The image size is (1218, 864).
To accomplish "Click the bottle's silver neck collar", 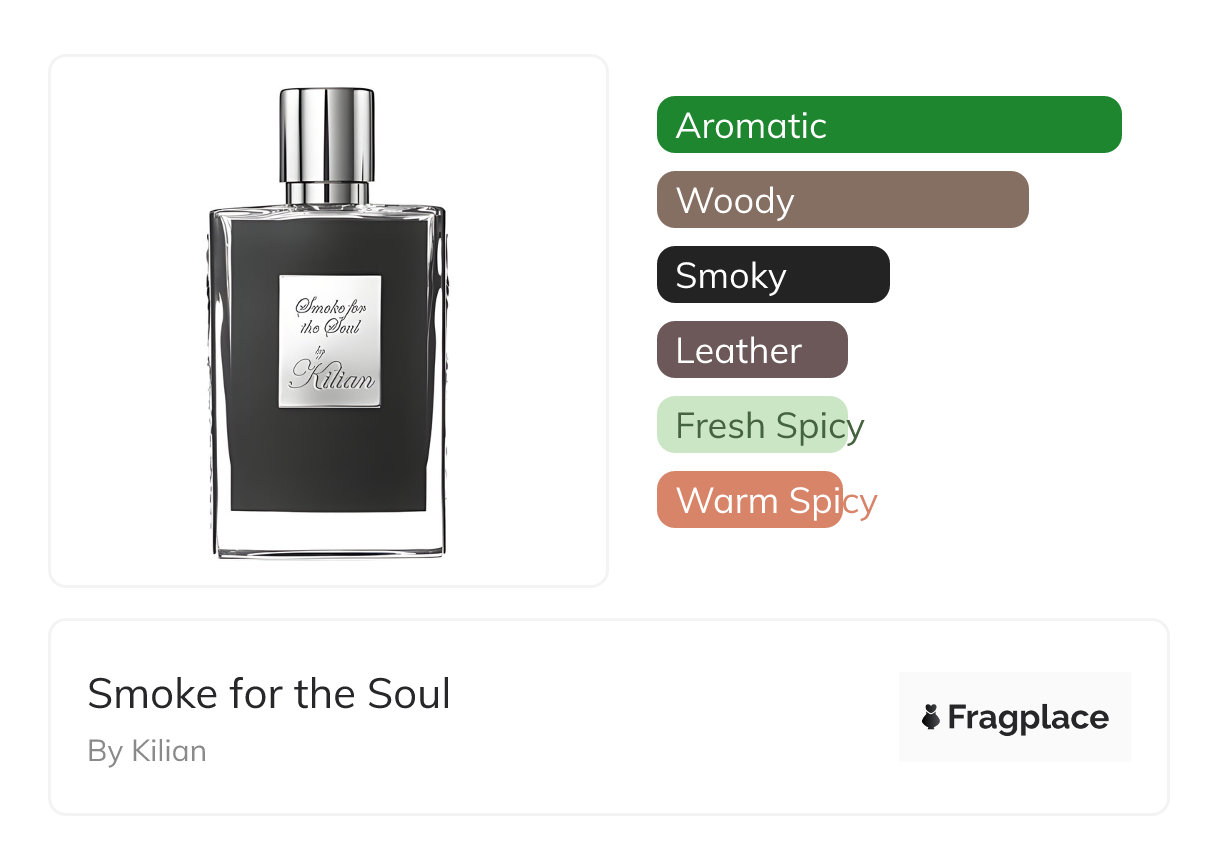I will coord(326,194).
